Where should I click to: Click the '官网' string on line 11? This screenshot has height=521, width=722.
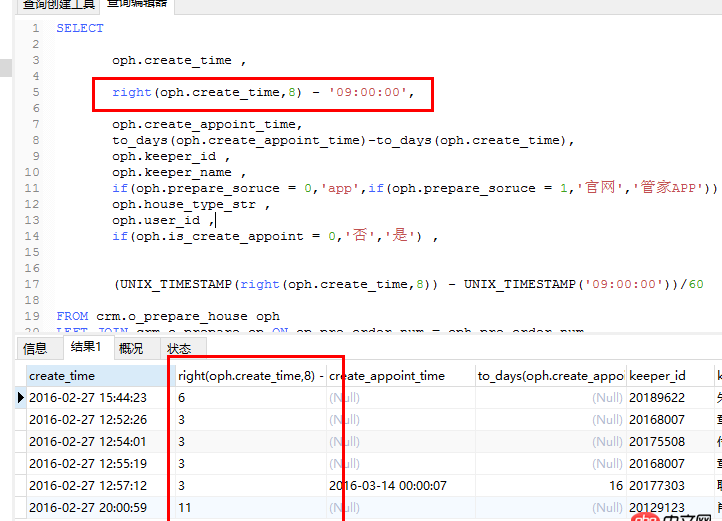pos(600,187)
